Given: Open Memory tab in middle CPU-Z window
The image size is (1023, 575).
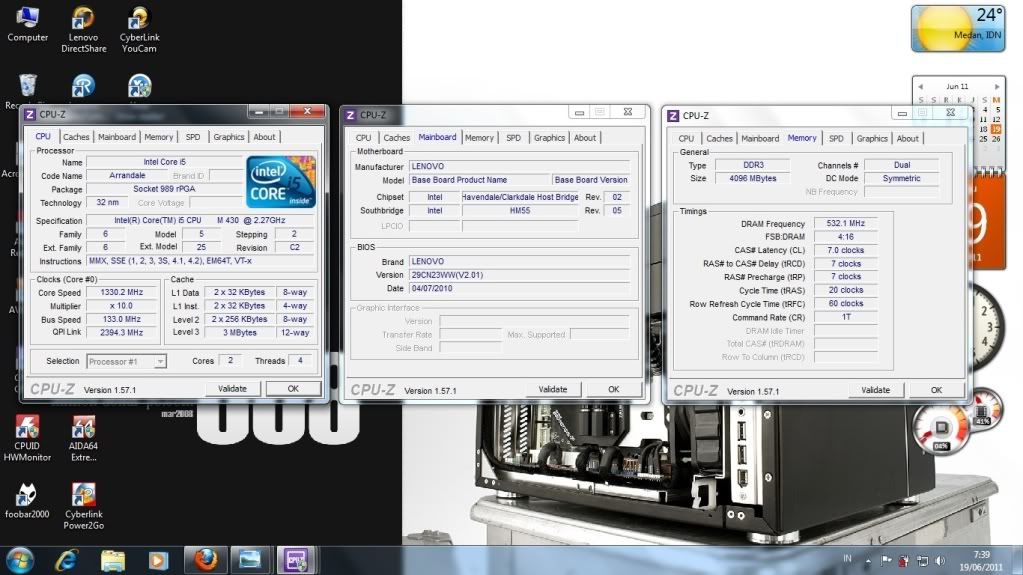Looking at the screenshot, I should pyautogui.click(x=480, y=138).
